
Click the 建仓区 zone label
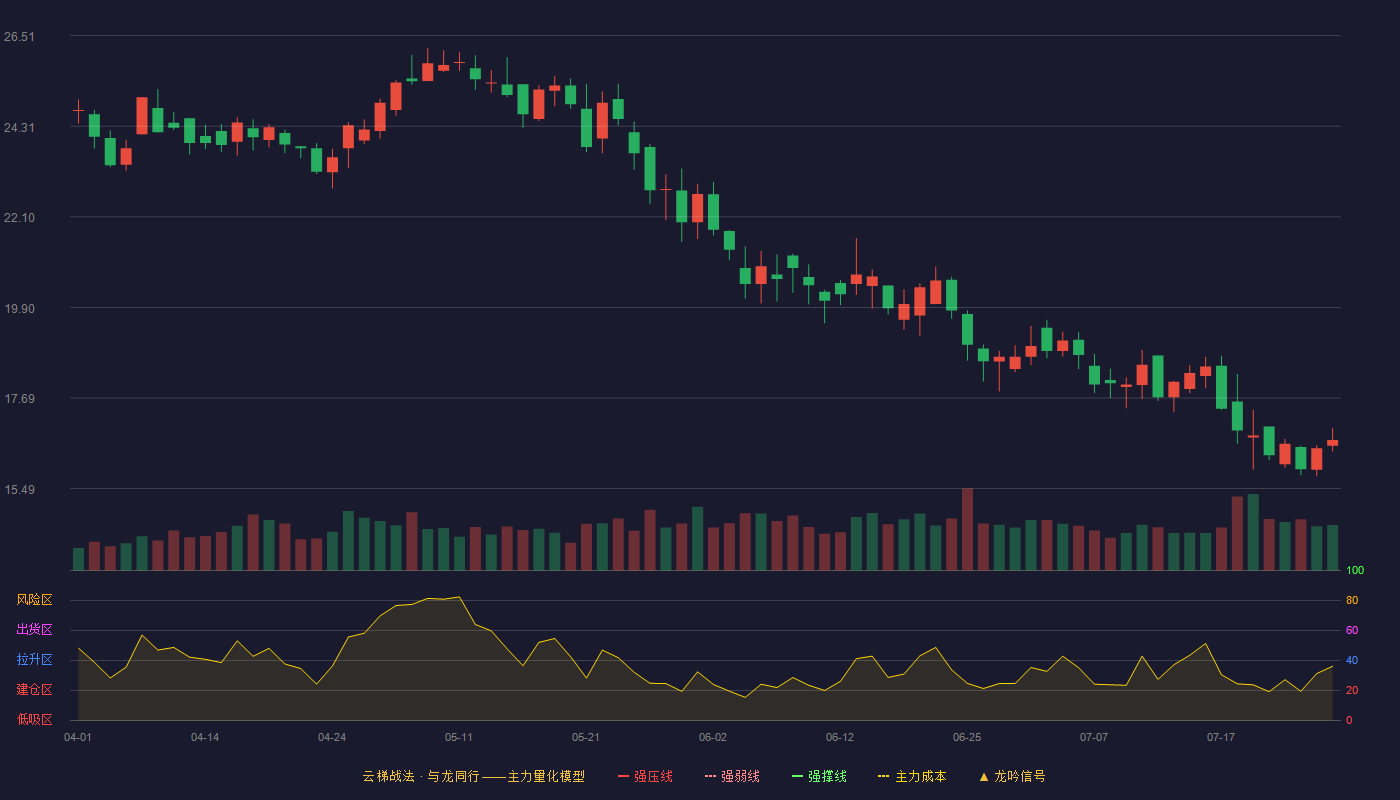click(x=34, y=690)
